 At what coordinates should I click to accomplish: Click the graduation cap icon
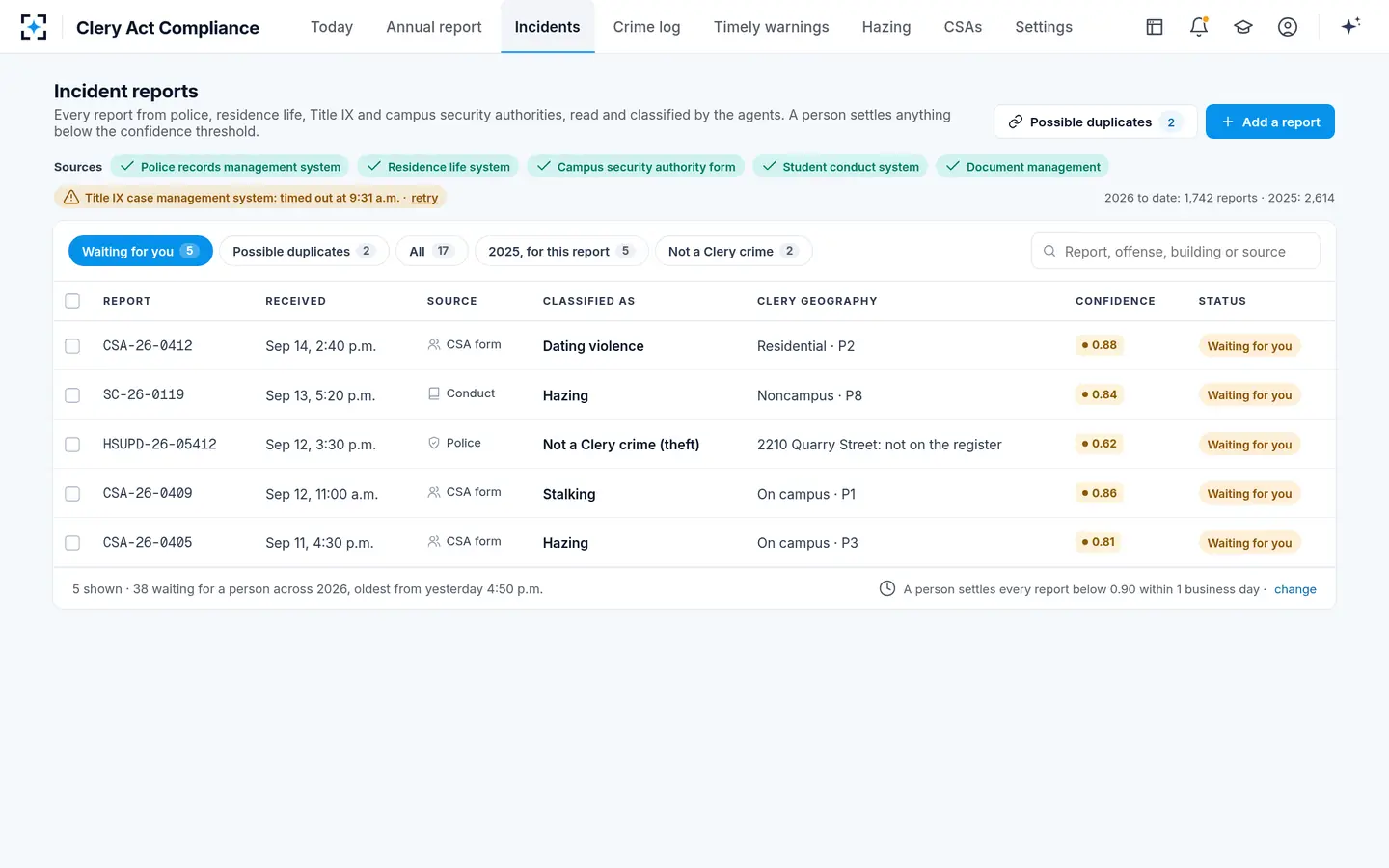tap(1243, 27)
